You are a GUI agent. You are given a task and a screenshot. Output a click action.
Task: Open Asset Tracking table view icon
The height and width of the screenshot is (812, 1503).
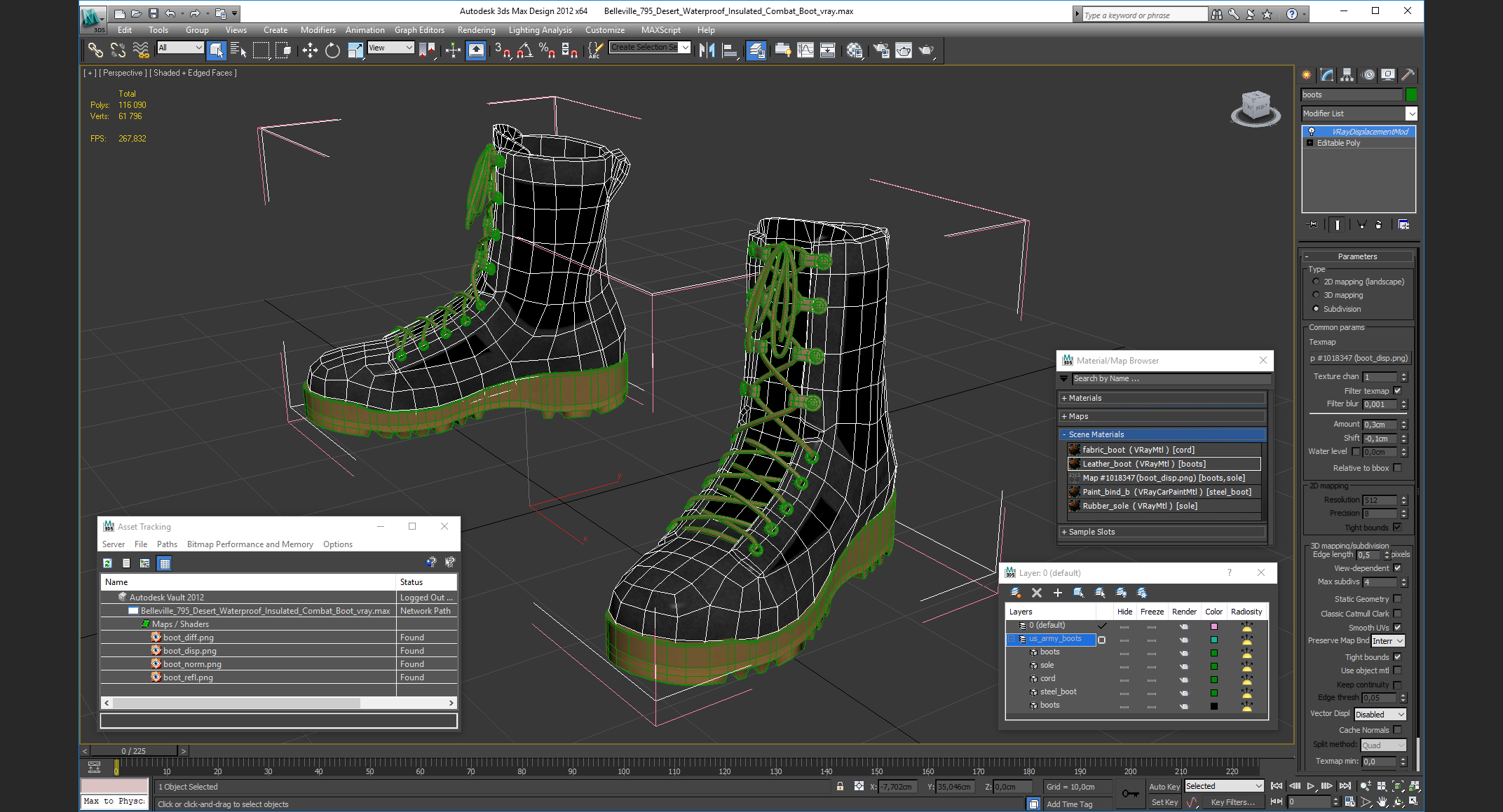[x=164, y=563]
